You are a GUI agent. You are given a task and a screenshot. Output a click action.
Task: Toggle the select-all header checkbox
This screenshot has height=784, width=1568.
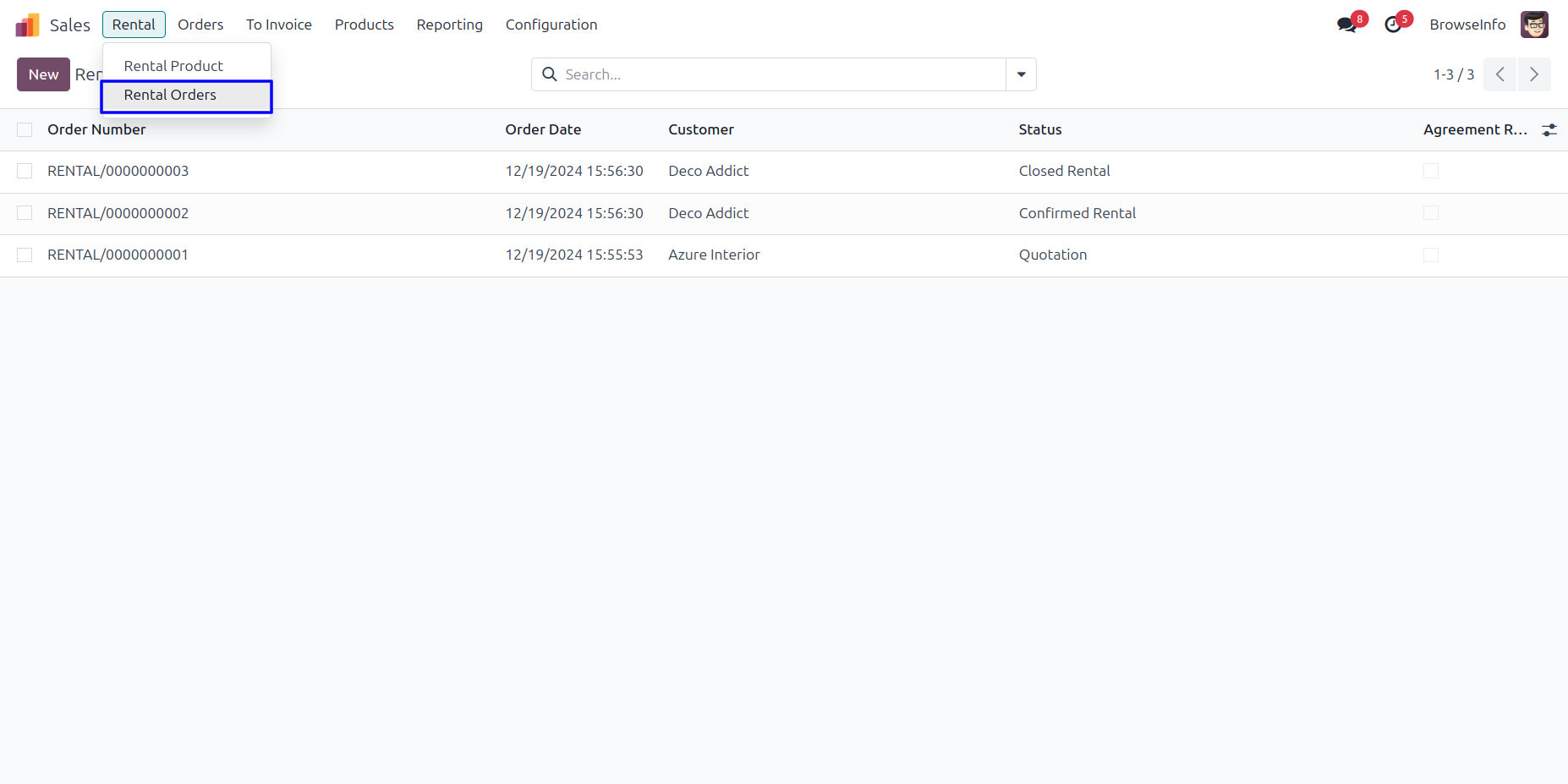[x=25, y=129]
